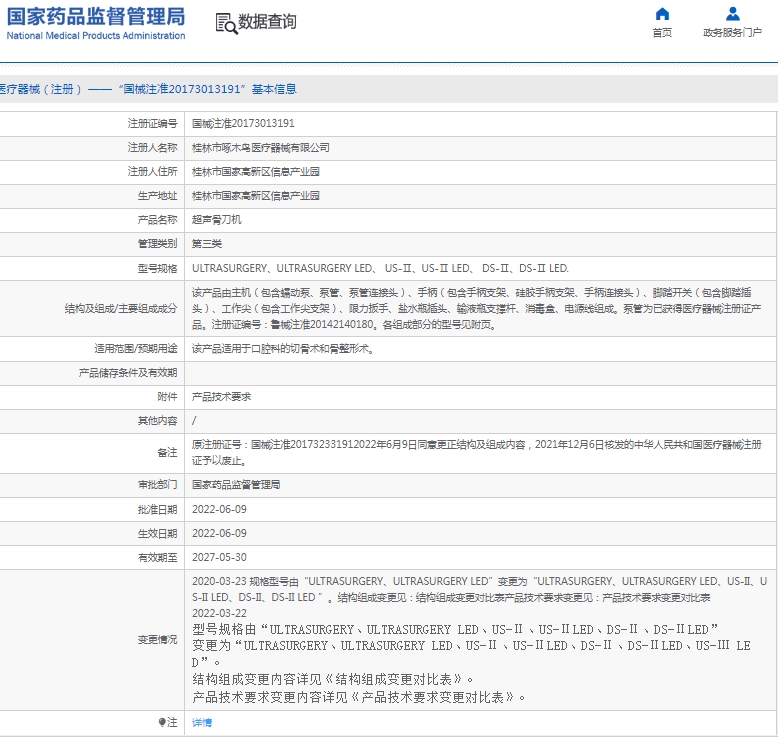Click the 适用范围 intended use text
778x741 pixels.
click(283, 349)
